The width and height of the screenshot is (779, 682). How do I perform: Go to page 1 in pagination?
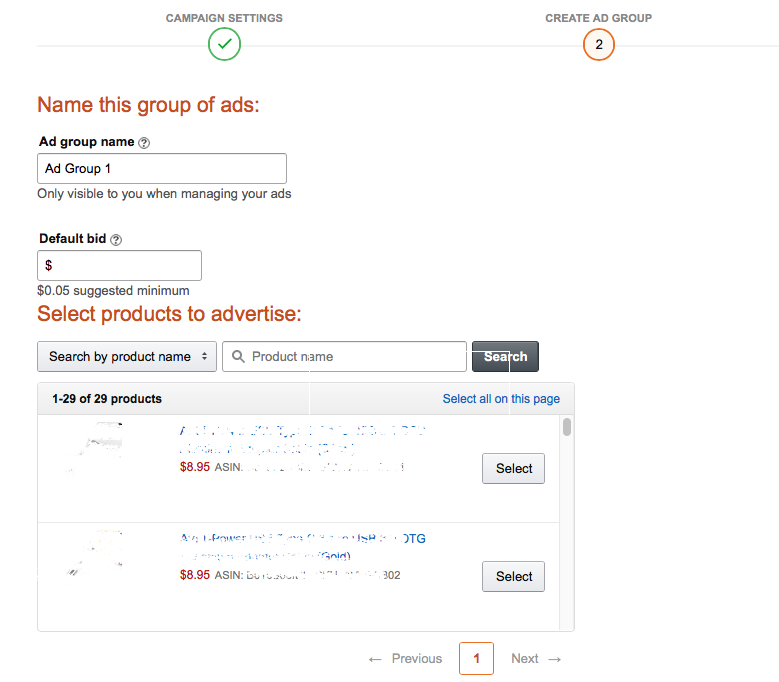tap(476, 659)
